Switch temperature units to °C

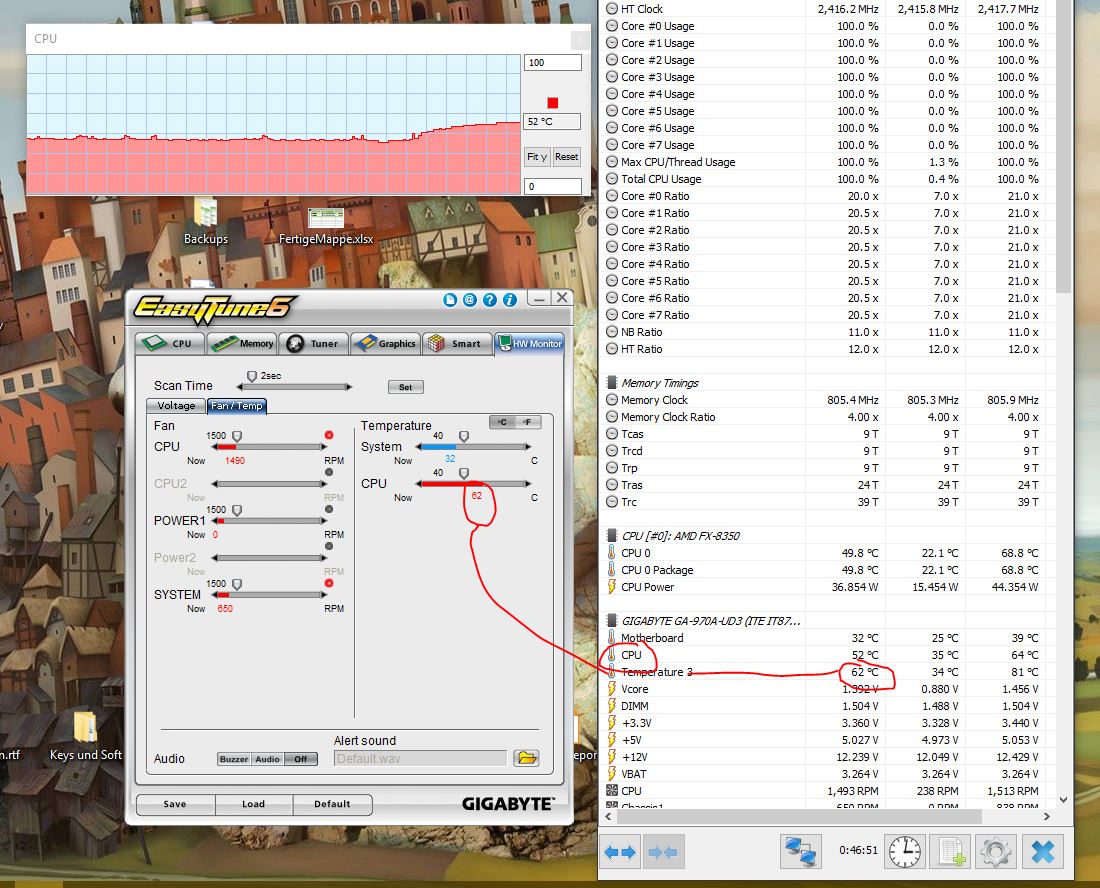(502, 422)
